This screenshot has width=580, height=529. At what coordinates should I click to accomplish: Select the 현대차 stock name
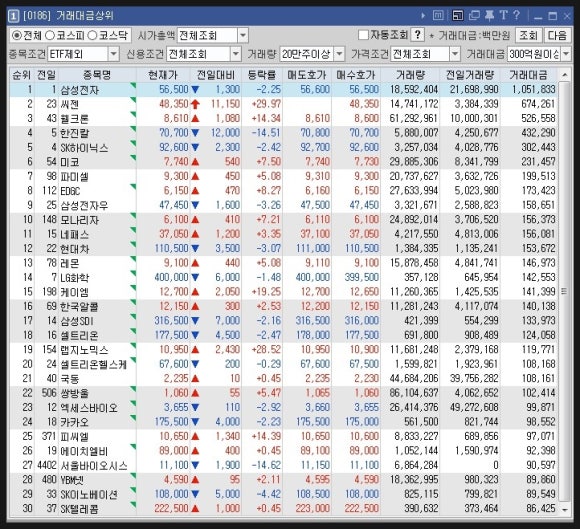[75, 249]
